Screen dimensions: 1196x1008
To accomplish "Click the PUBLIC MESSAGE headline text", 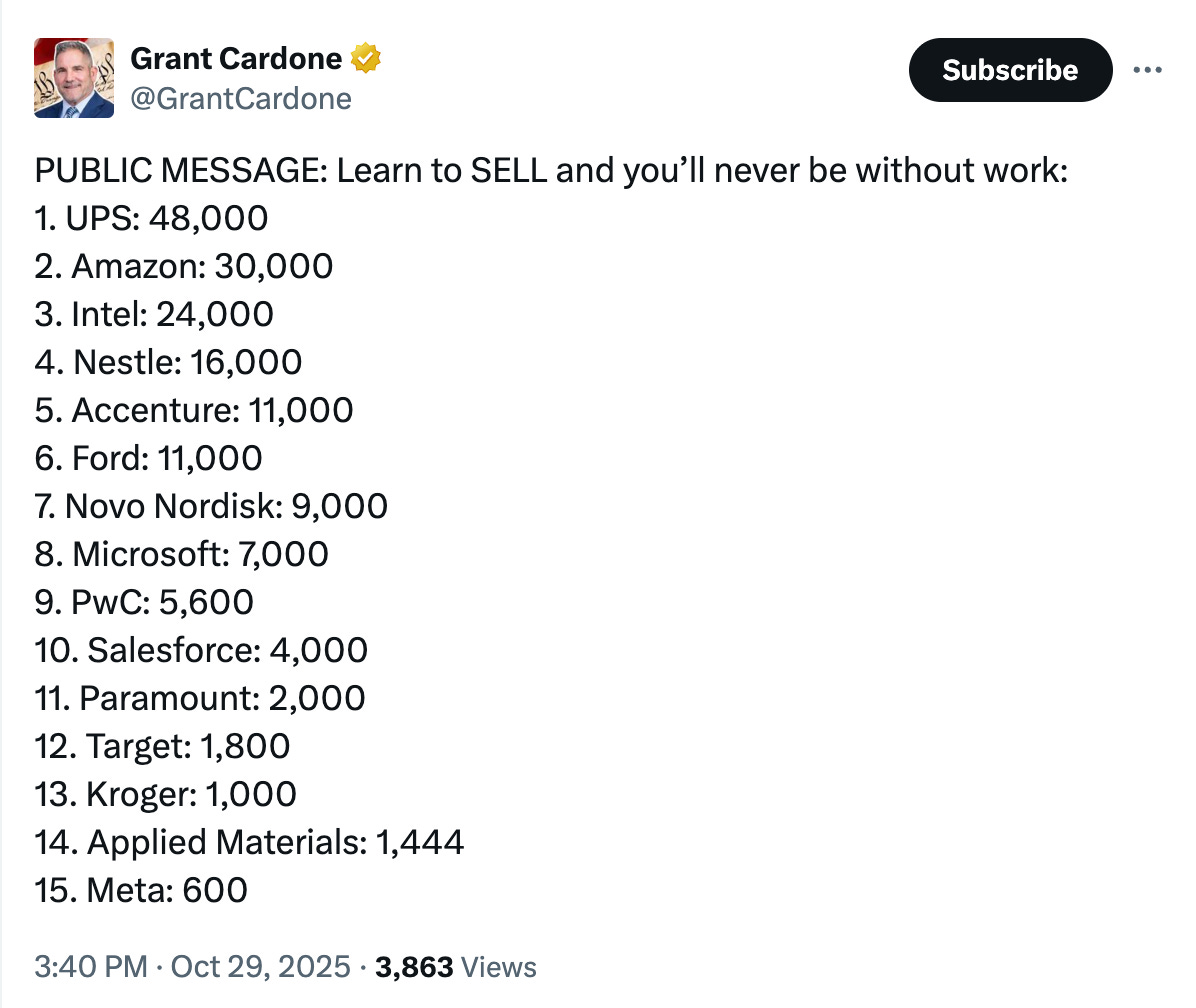I will click(550, 170).
